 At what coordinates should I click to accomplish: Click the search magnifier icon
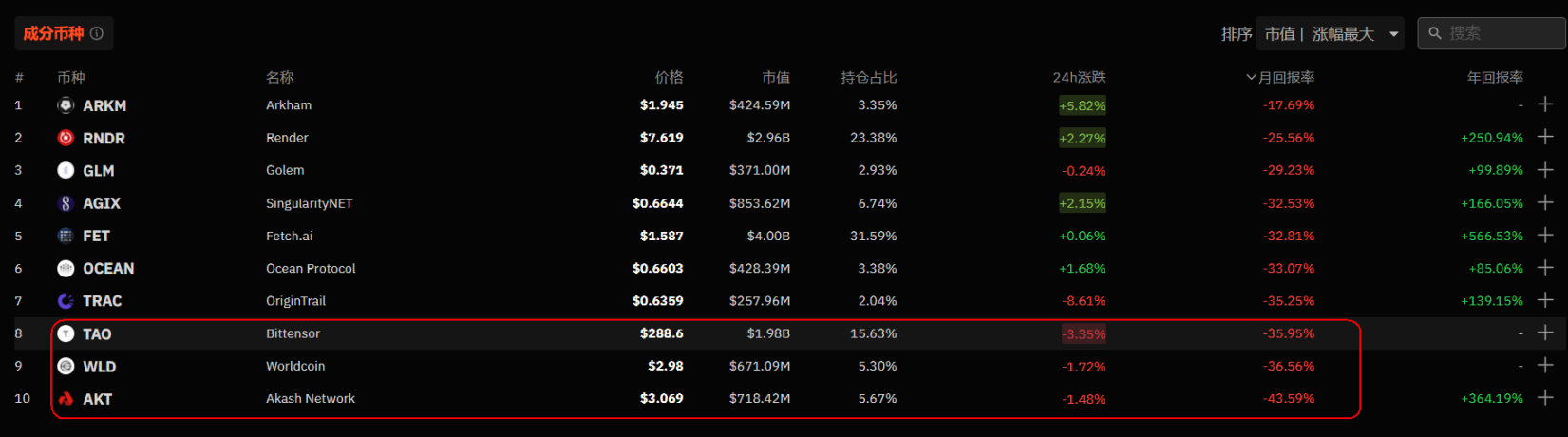(x=1435, y=33)
